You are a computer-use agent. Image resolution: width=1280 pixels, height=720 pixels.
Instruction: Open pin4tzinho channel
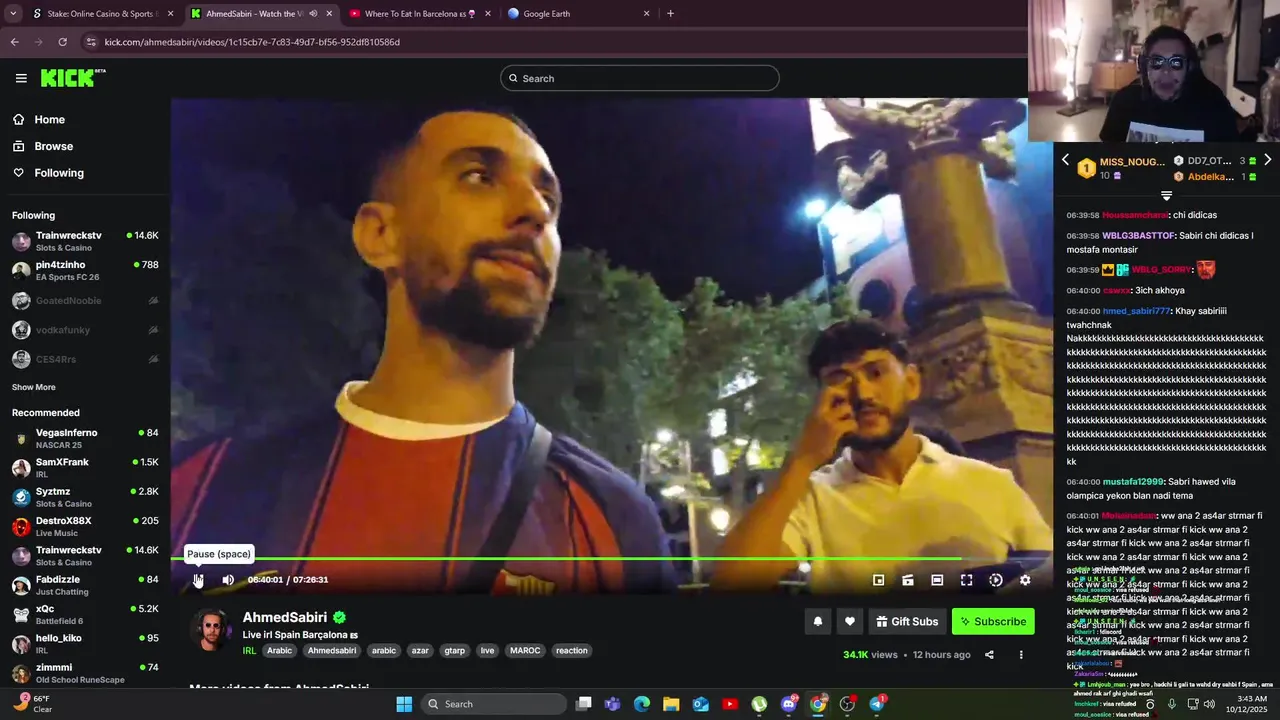point(85,271)
